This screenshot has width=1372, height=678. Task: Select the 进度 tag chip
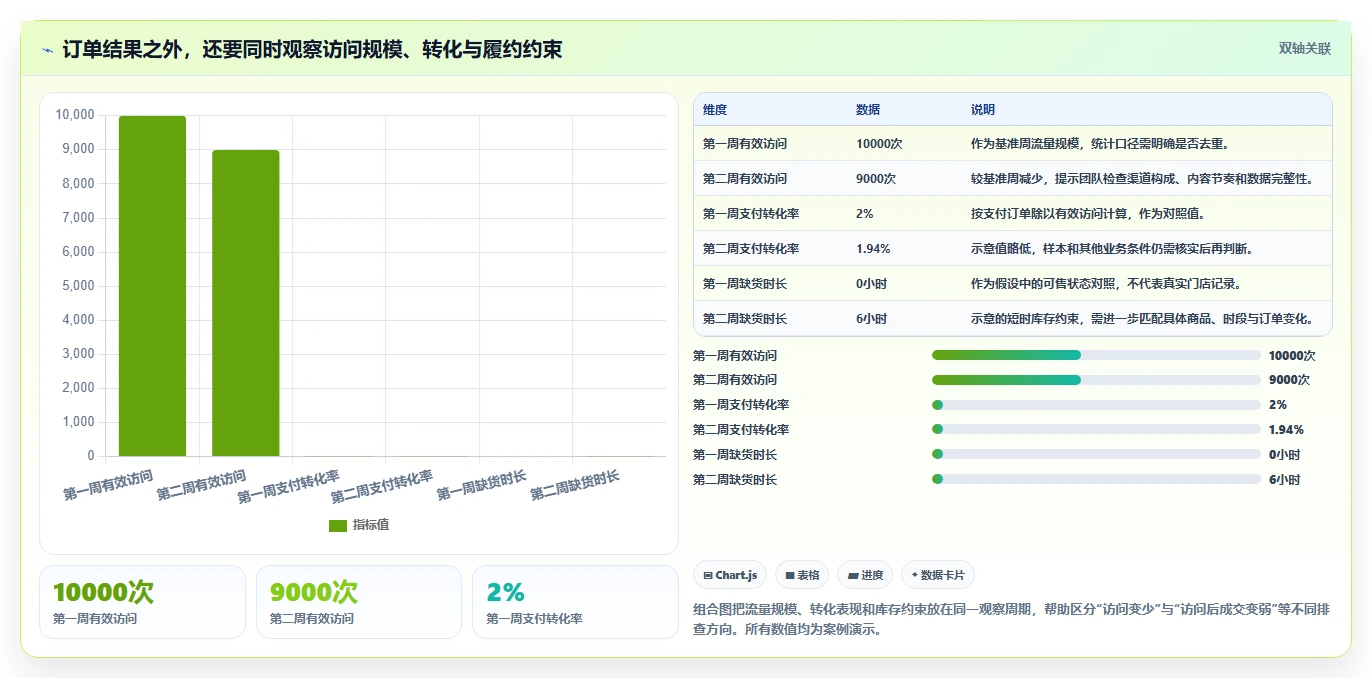[x=865, y=575]
